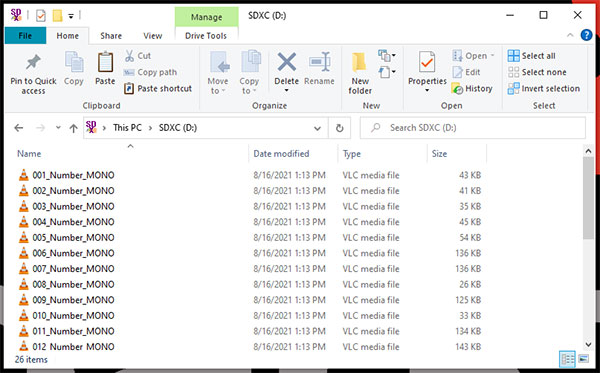Click the Paste clipboard icon
600x373 pixels.
tap(105, 62)
